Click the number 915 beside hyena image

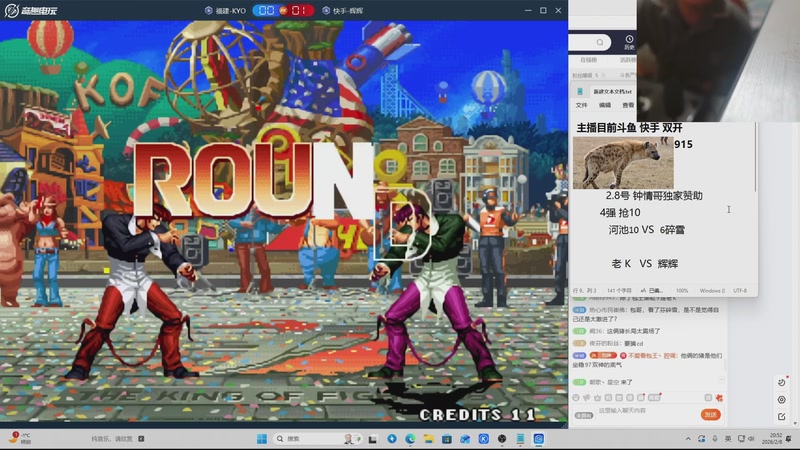pyautogui.click(x=683, y=144)
